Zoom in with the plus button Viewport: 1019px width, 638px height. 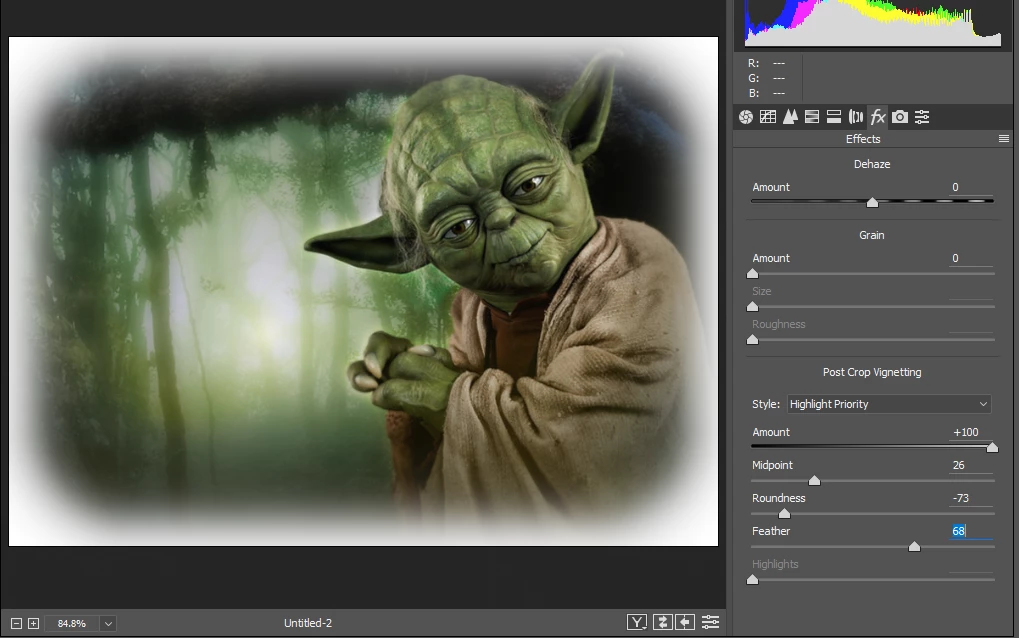pos(34,624)
